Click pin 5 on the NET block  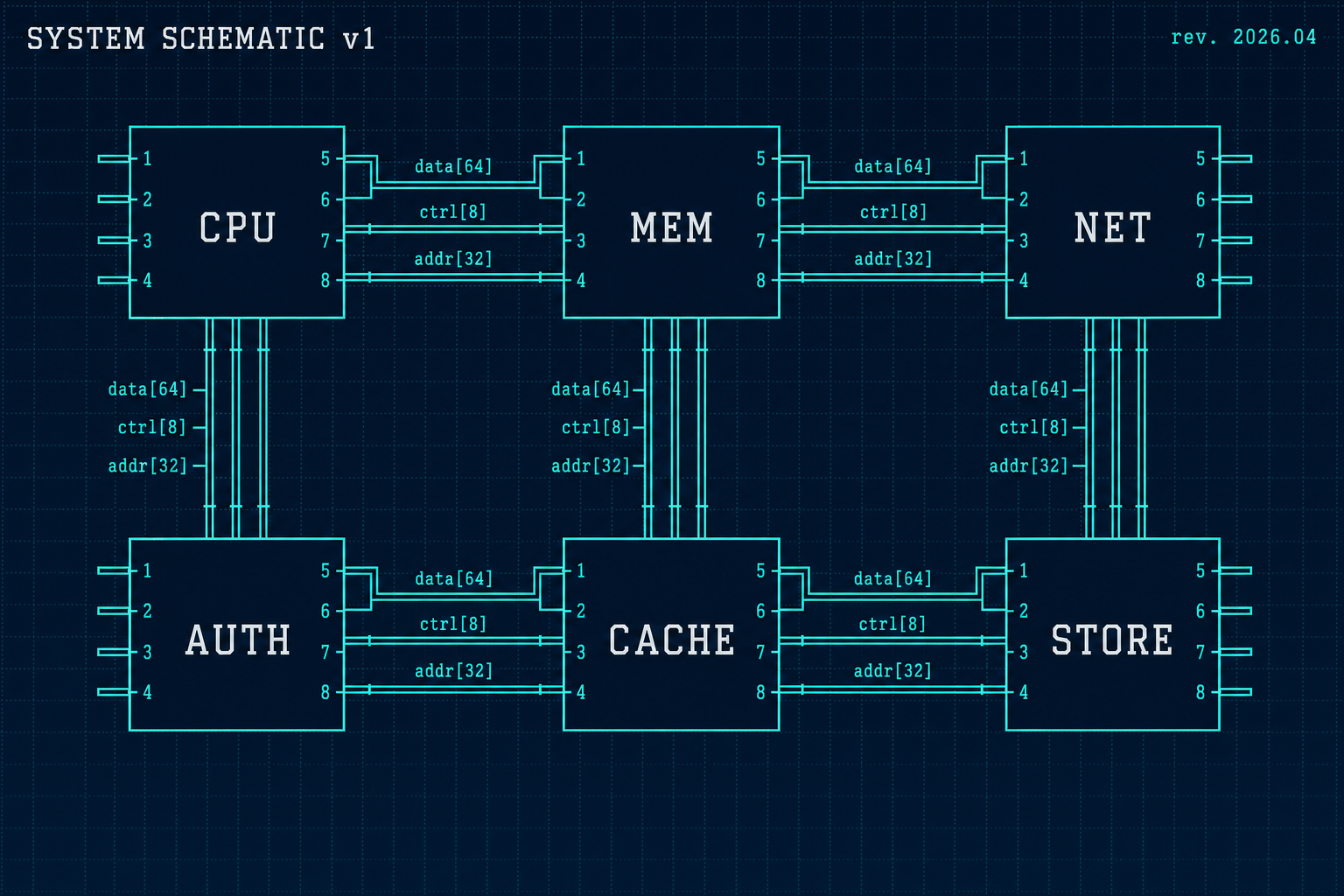coord(1200,158)
